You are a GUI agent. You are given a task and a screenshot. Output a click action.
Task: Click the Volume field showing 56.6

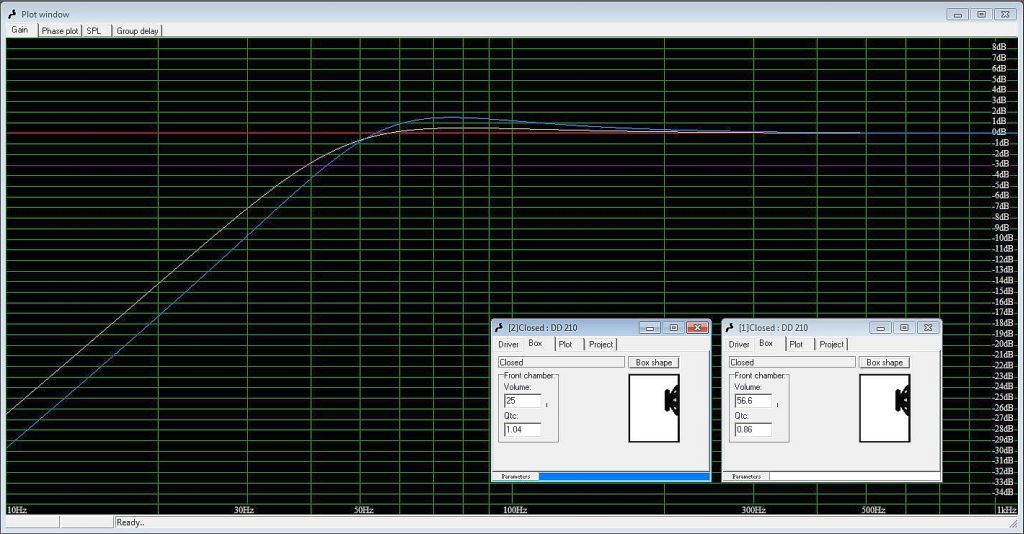pyautogui.click(x=753, y=401)
